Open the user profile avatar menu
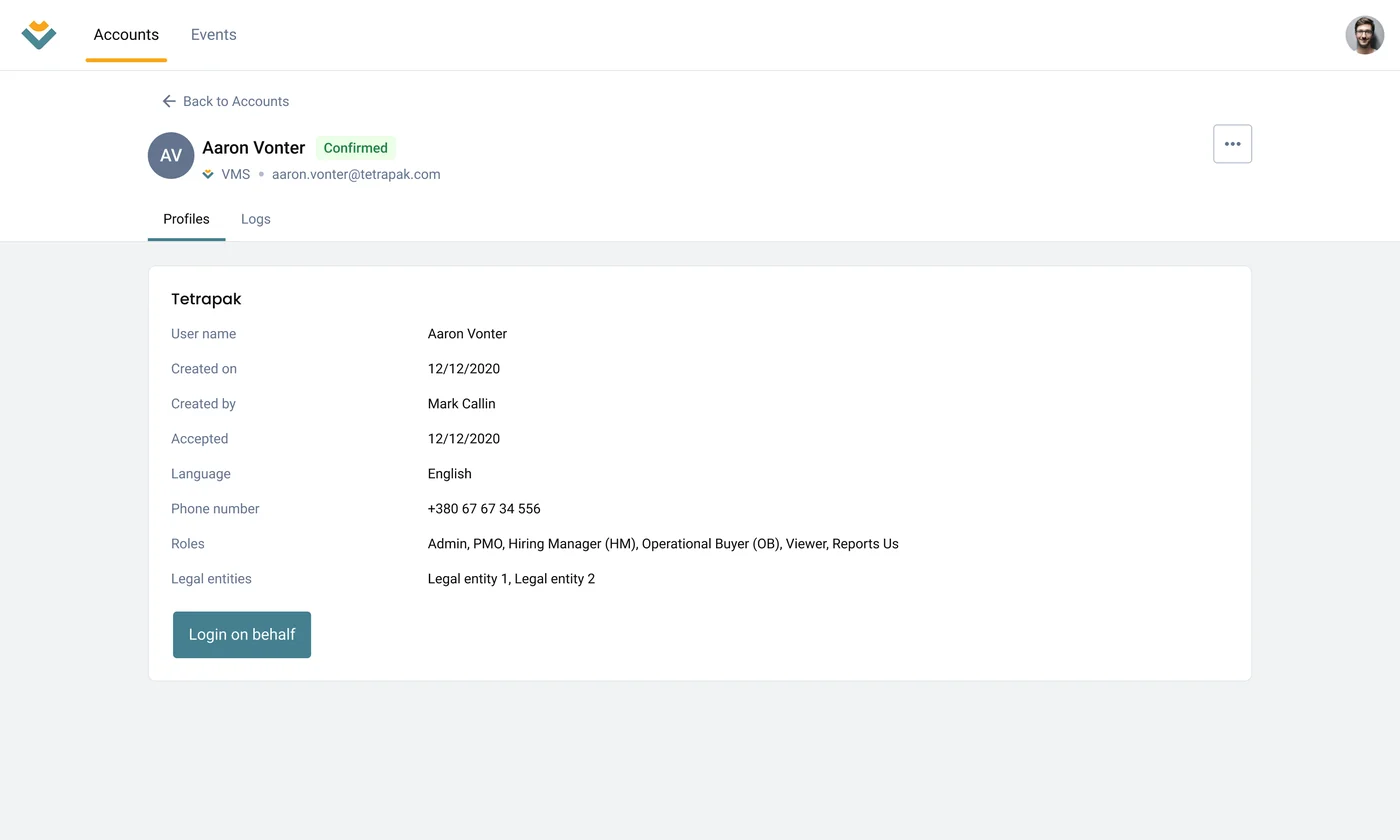The image size is (1400, 840). [x=1364, y=35]
